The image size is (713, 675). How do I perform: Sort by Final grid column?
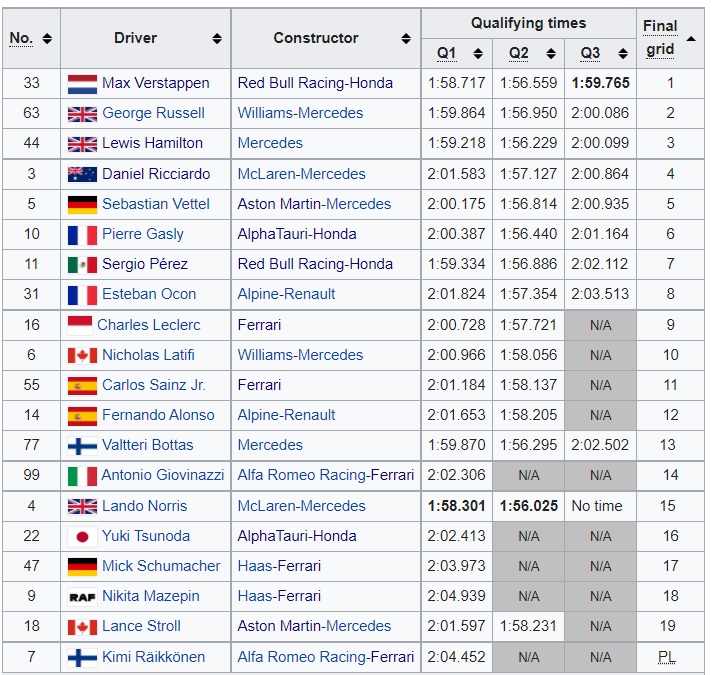[x=690, y=39]
